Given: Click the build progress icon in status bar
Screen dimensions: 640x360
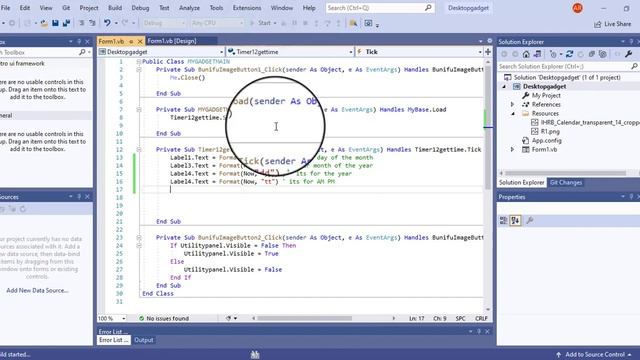Looking at the screenshot, I should [x=255, y=354].
